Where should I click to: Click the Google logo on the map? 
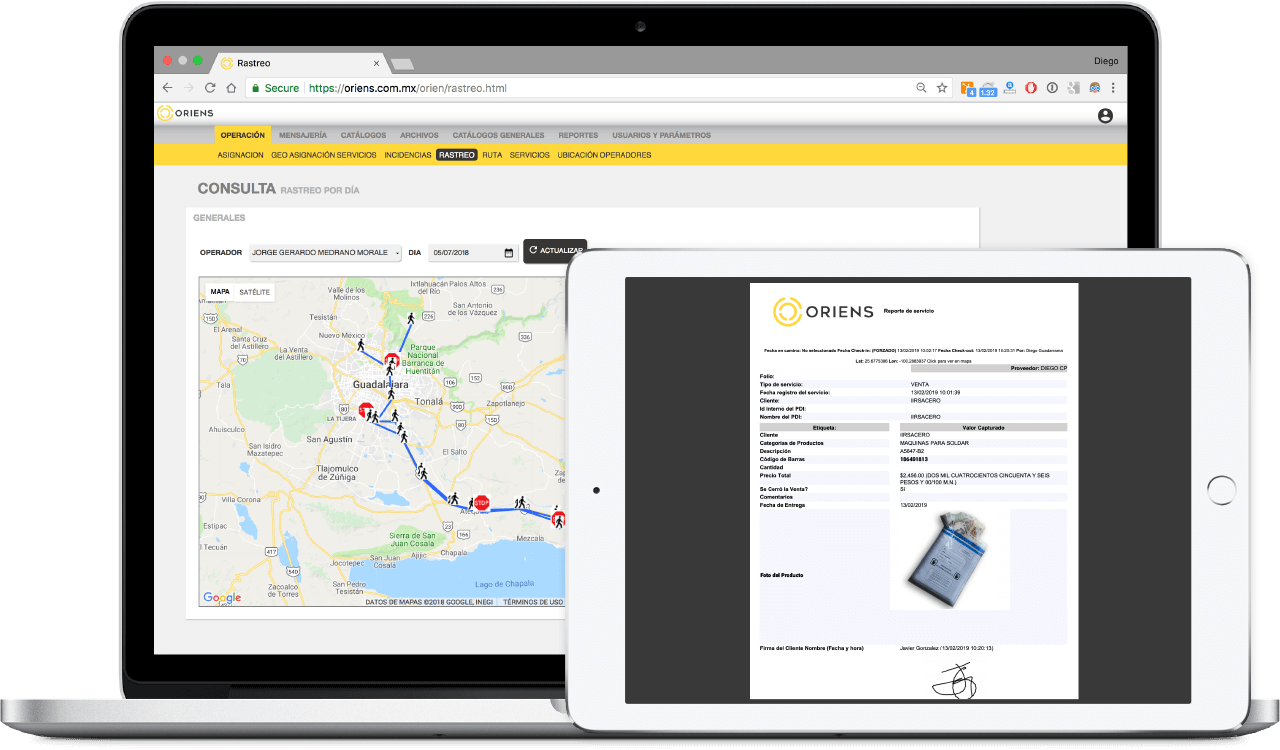(x=222, y=598)
